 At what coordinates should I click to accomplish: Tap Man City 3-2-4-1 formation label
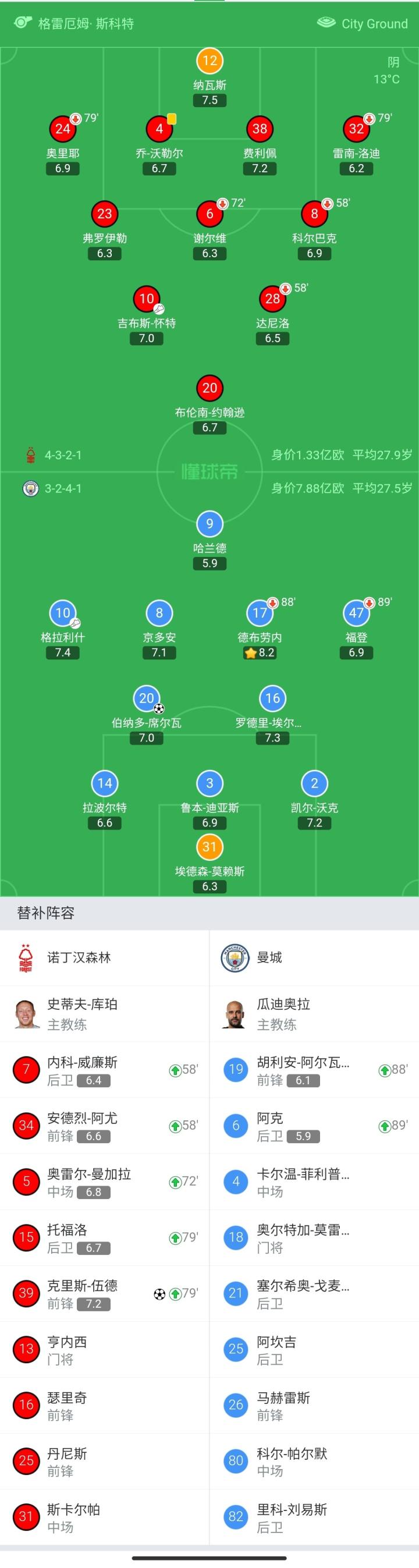tap(63, 488)
